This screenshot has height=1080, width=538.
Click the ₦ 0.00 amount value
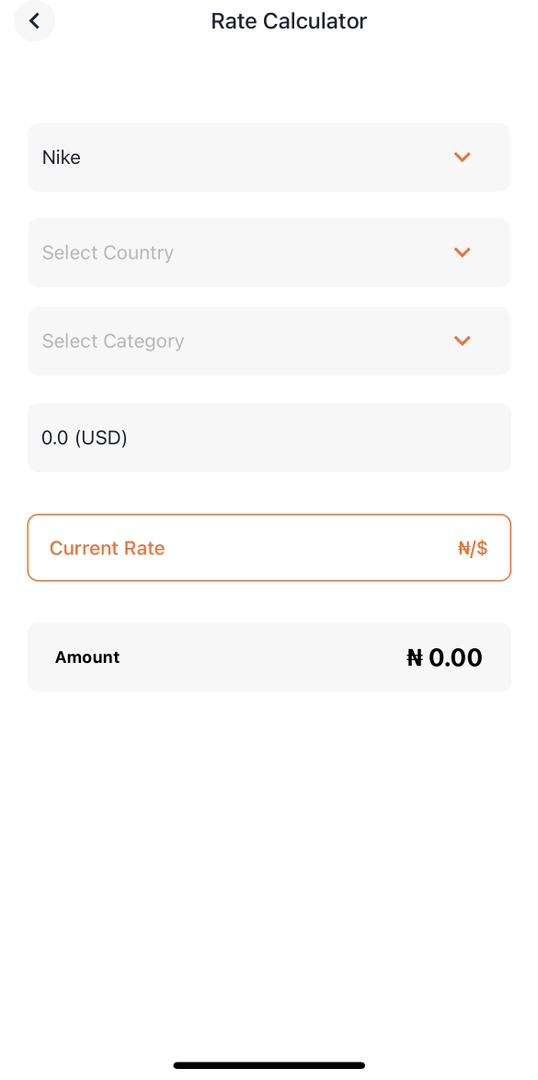click(x=444, y=658)
